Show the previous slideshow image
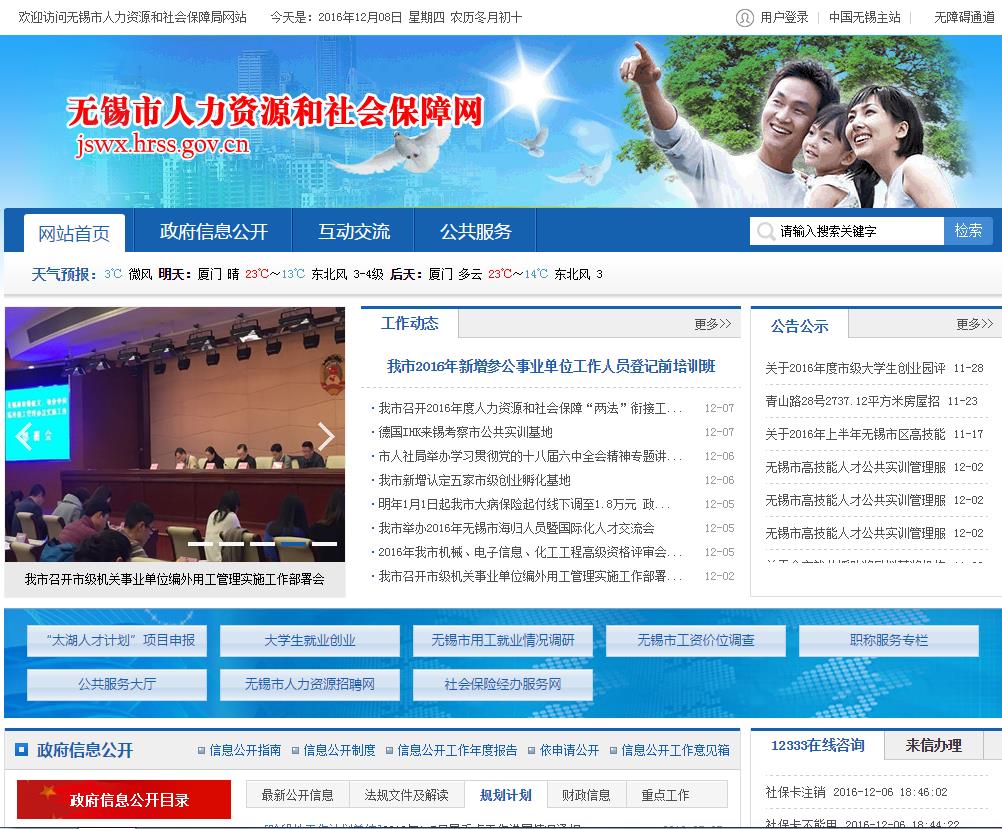1002x829 pixels. coord(24,437)
